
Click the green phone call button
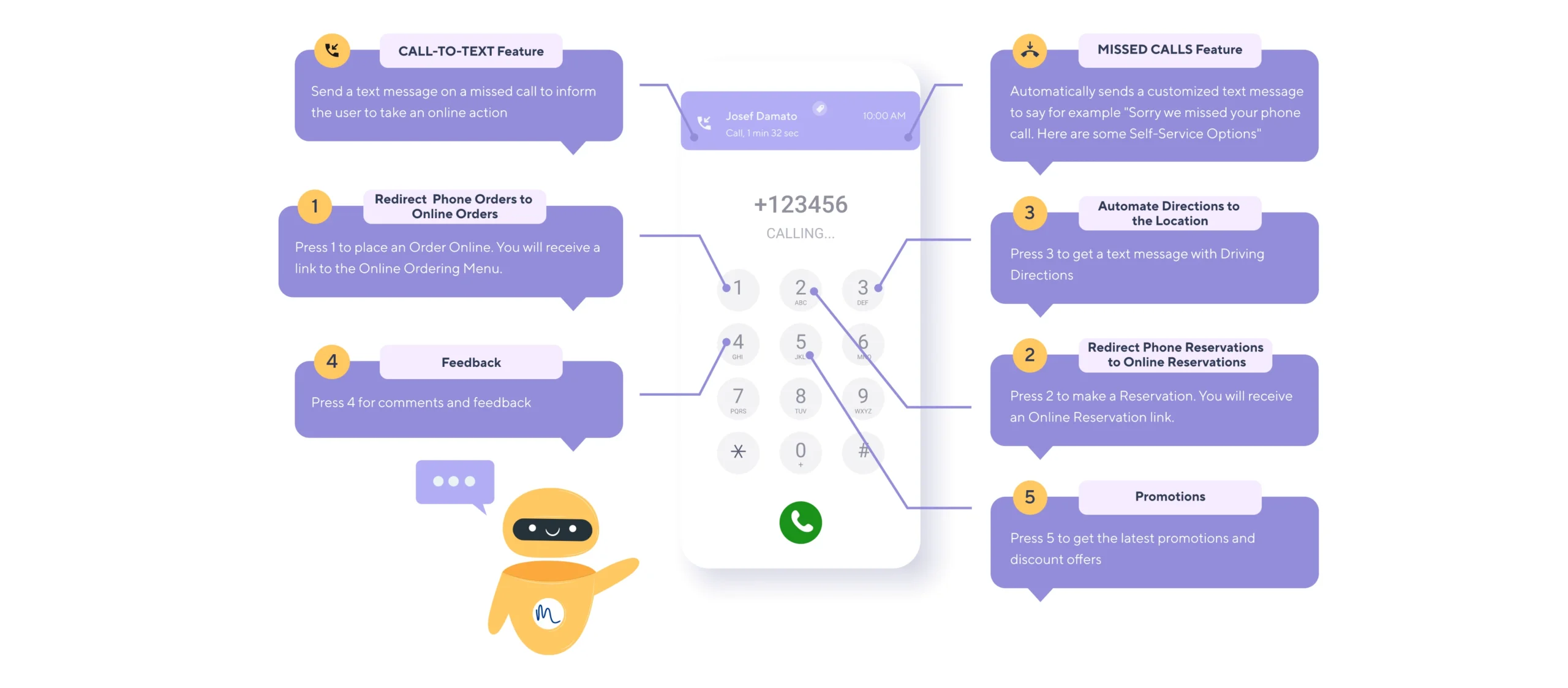pos(801,521)
